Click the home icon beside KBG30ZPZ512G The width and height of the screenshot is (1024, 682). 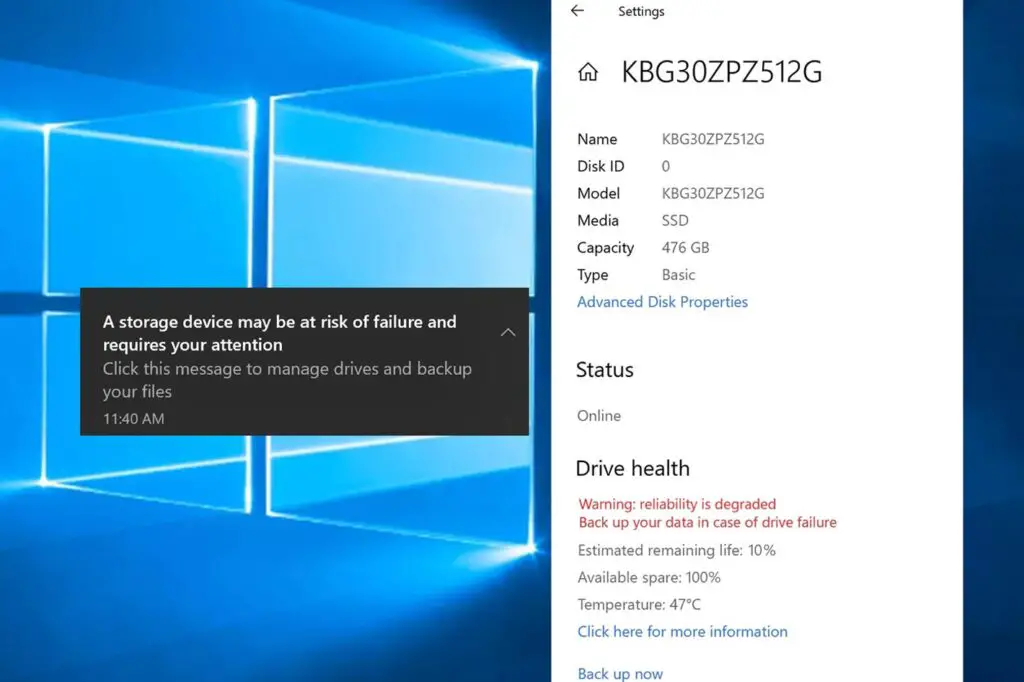588,71
